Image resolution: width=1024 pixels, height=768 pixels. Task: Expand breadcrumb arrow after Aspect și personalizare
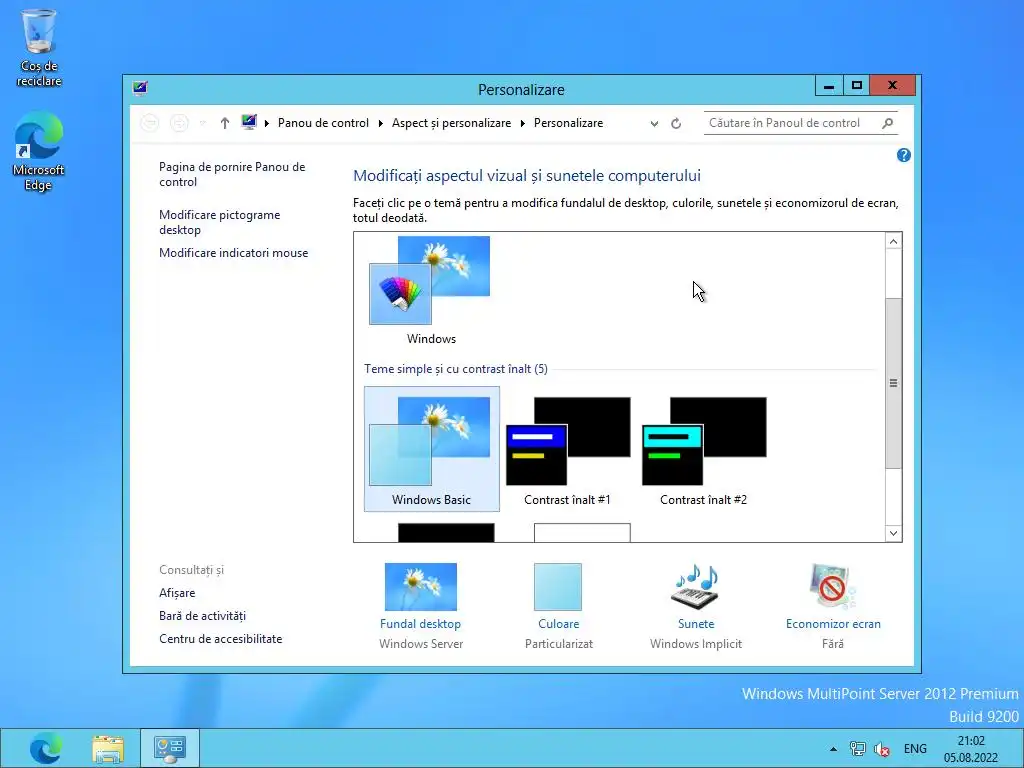[x=522, y=123]
